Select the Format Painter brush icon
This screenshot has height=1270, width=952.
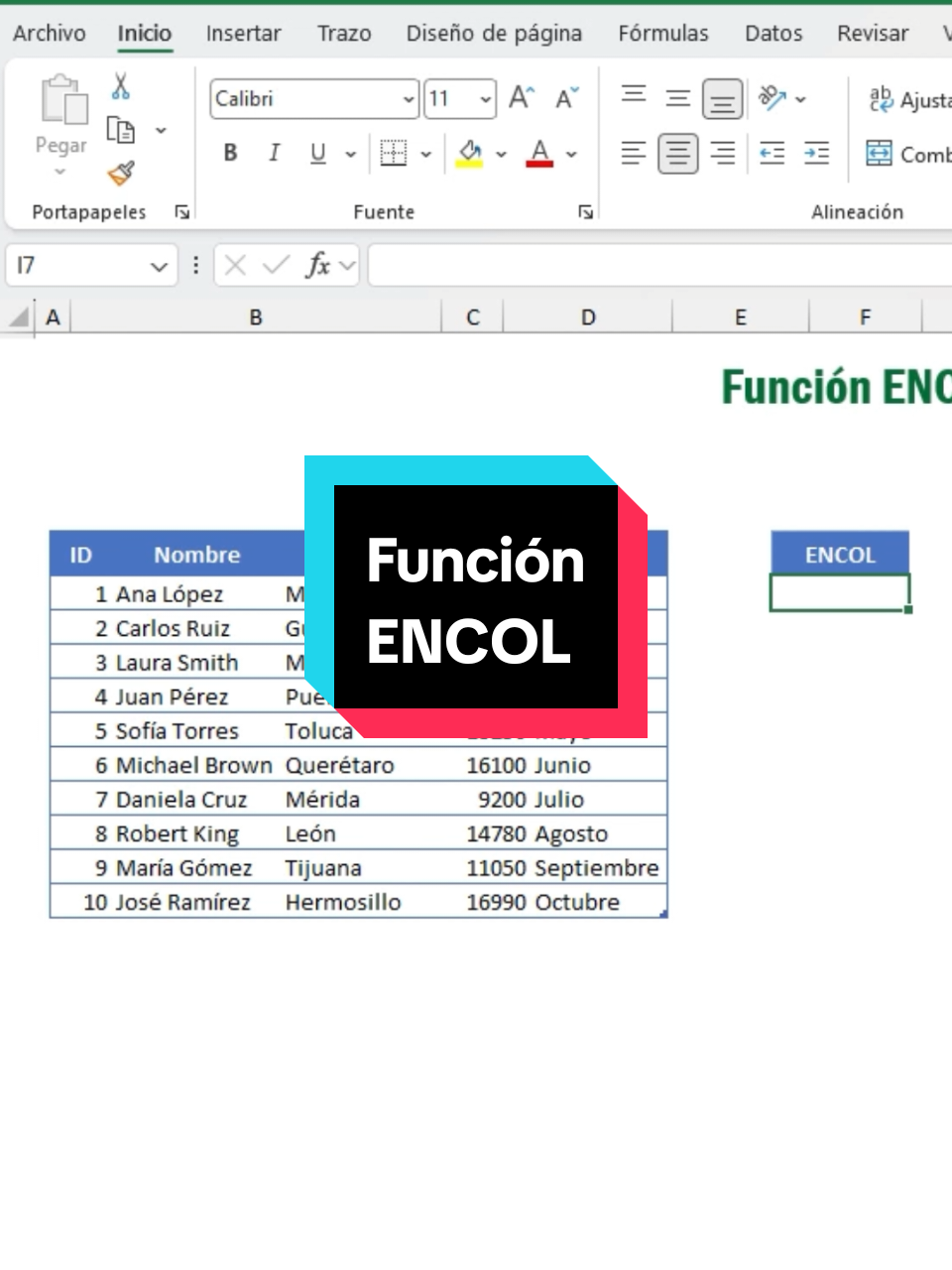(x=121, y=174)
